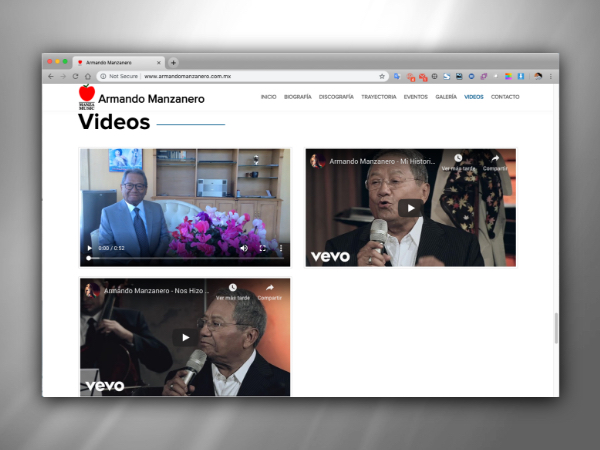Screen dimensions: 600x450
Task: Click Ver más tarde on Nos Hizo video
Action: coord(233,292)
